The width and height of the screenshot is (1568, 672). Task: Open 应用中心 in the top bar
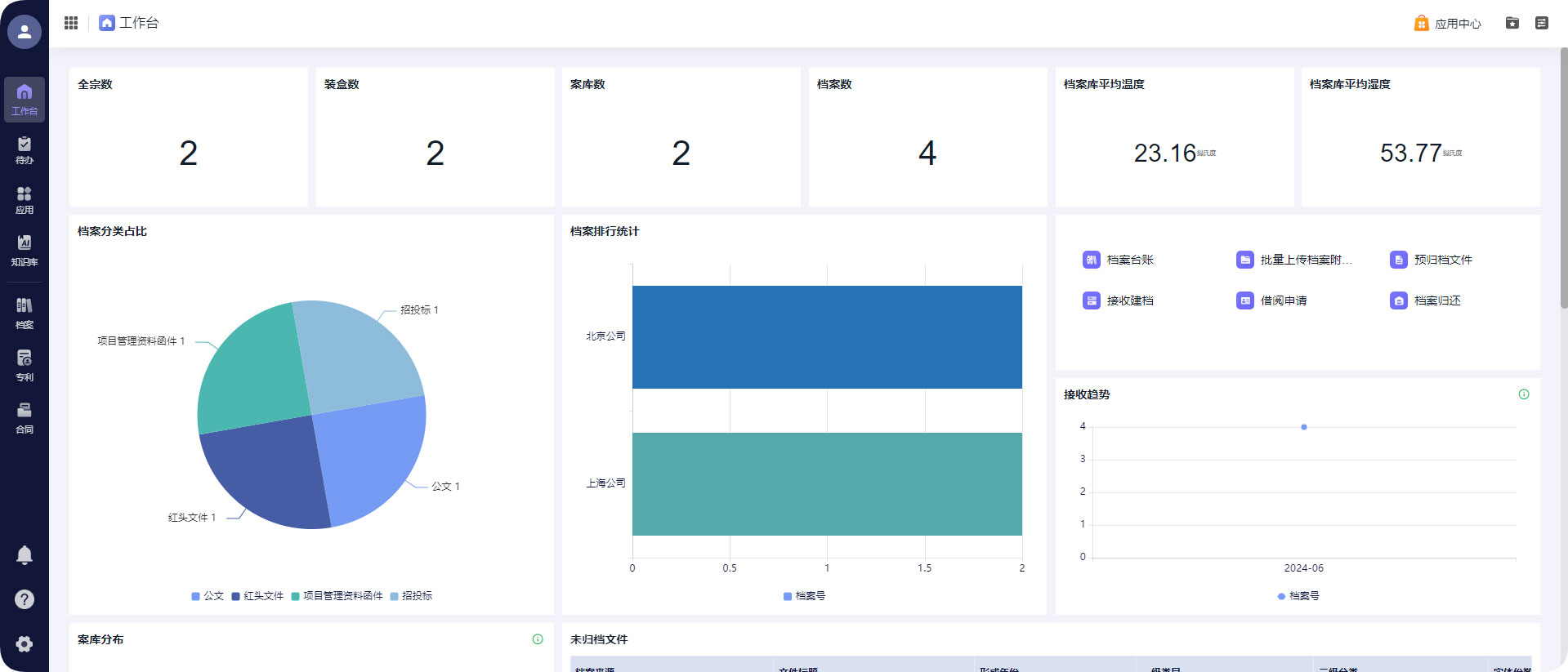pyautogui.click(x=1448, y=24)
